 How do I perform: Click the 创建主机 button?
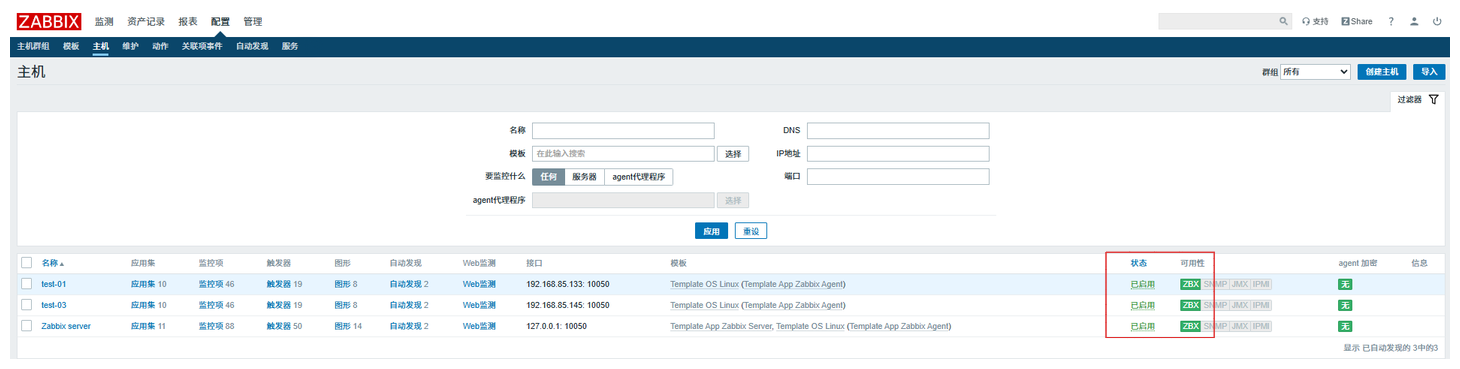(1382, 72)
